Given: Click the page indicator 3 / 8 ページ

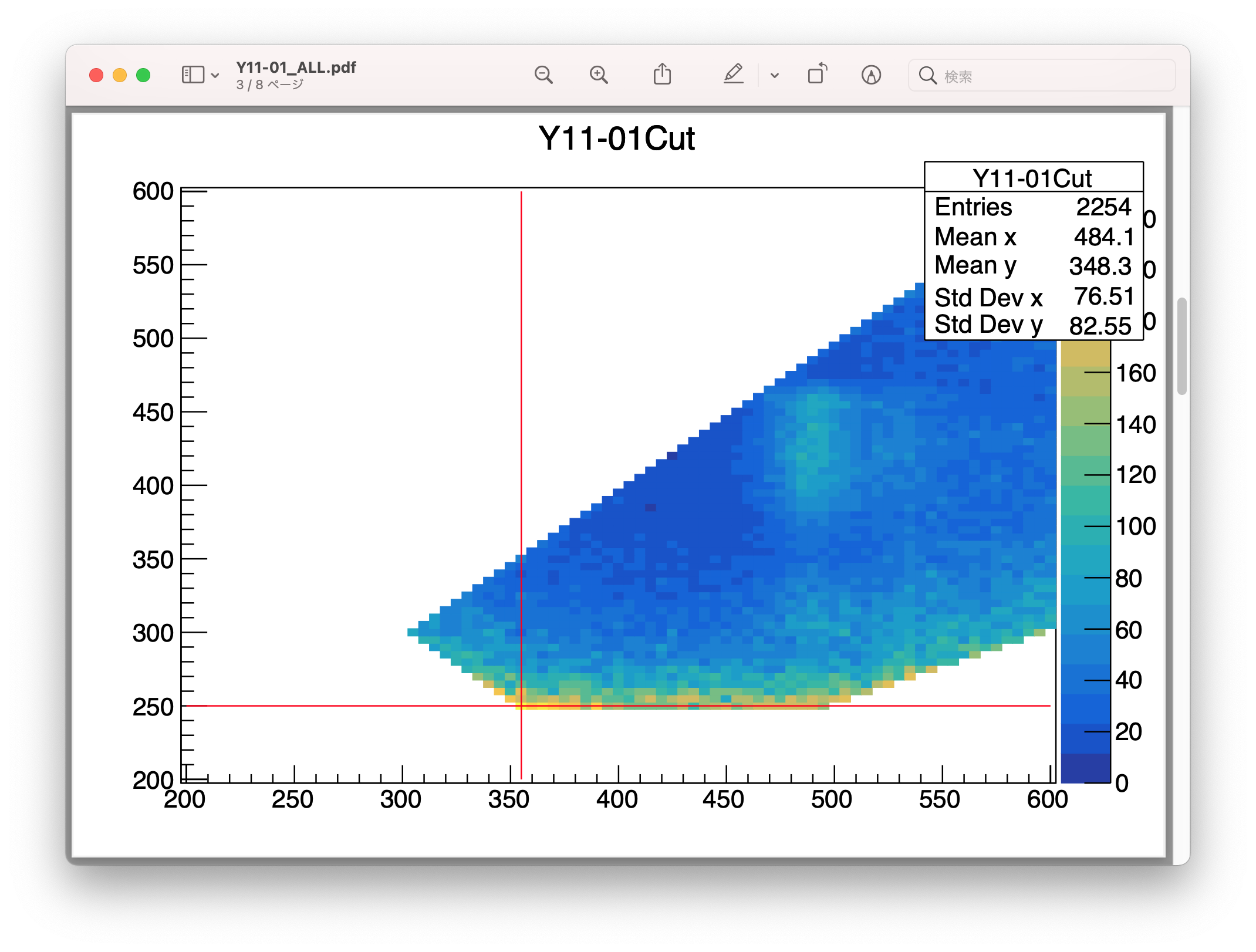Looking at the screenshot, I should point(270,85).
